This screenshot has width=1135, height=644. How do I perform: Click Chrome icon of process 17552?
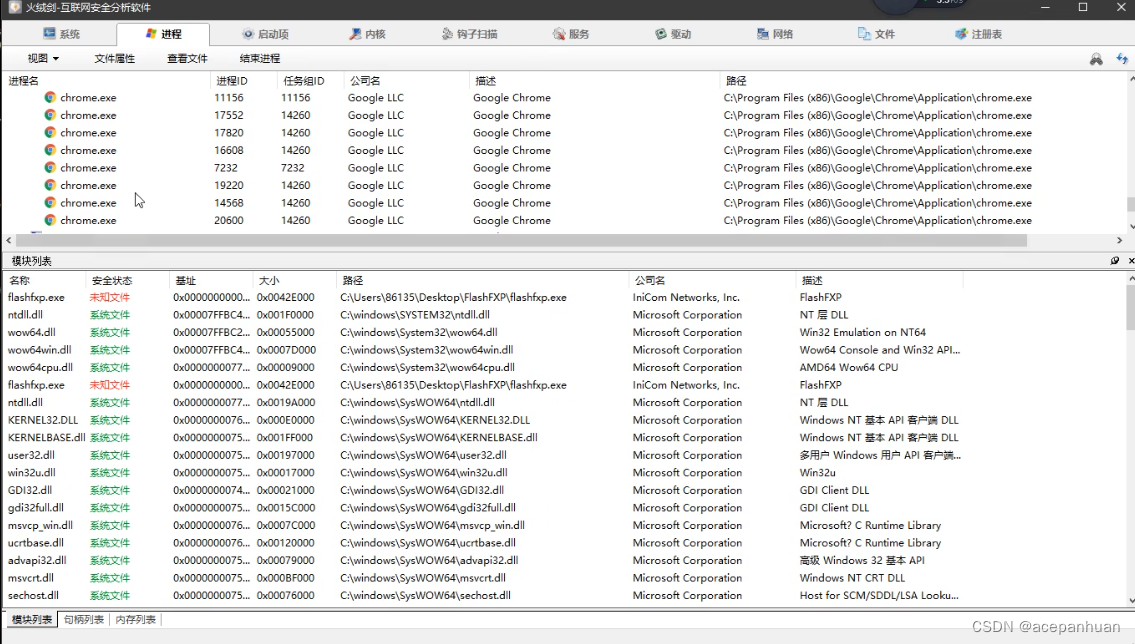point(50,114)
